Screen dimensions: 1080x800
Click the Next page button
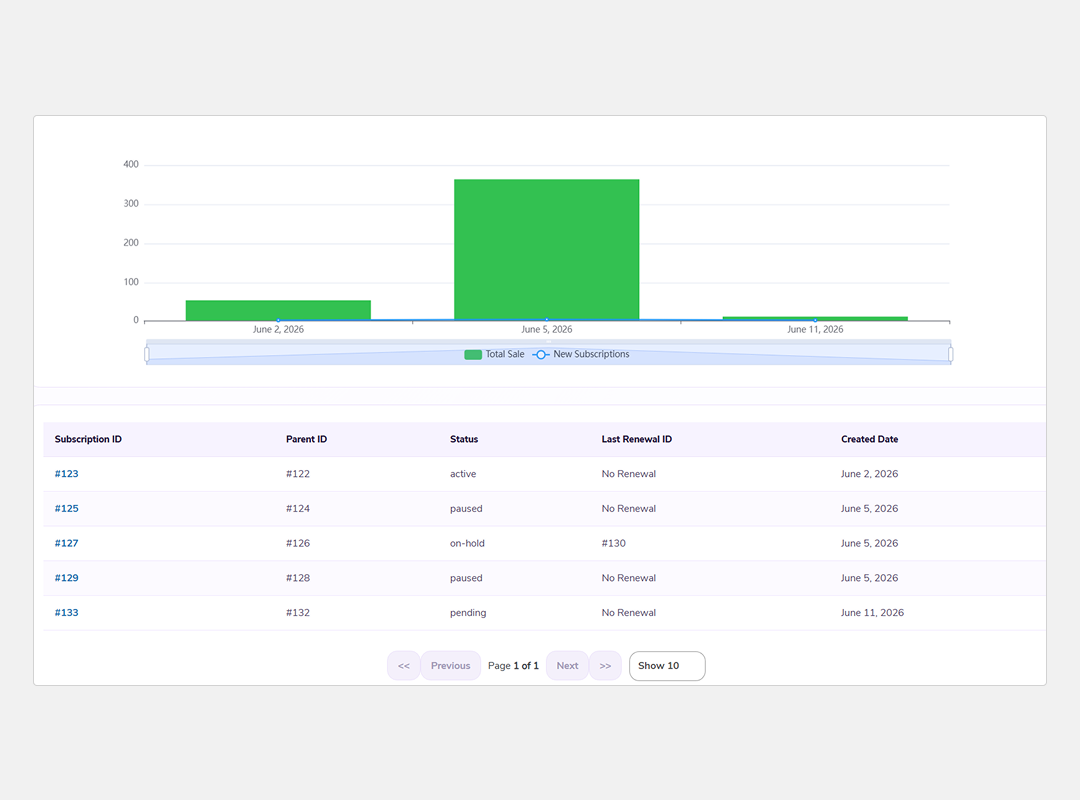pos(568,666)
